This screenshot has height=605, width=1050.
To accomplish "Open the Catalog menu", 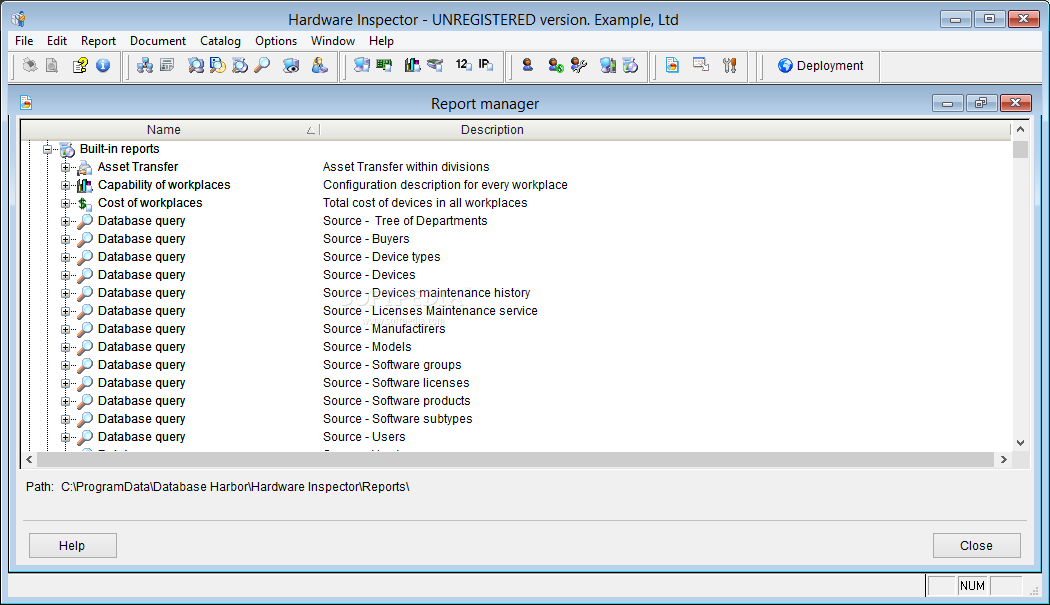I will (220, 41).
